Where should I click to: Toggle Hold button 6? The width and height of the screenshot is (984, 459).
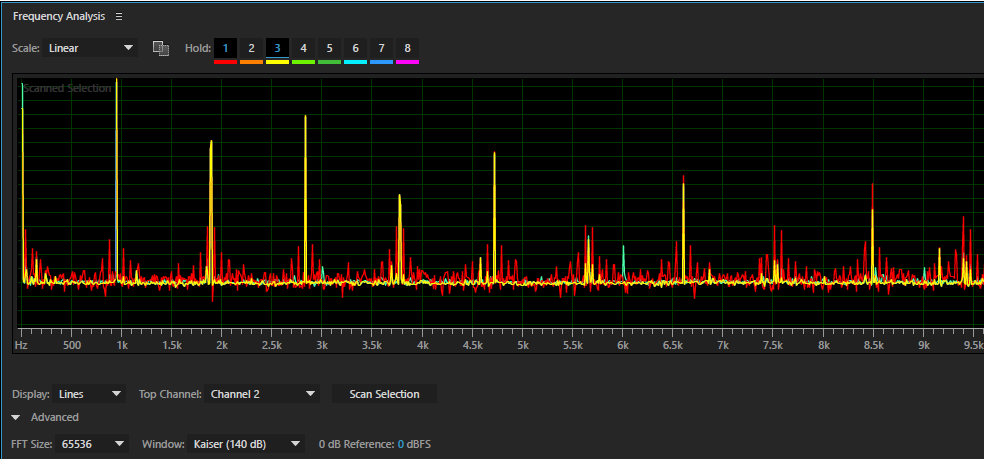click(355, 48)
